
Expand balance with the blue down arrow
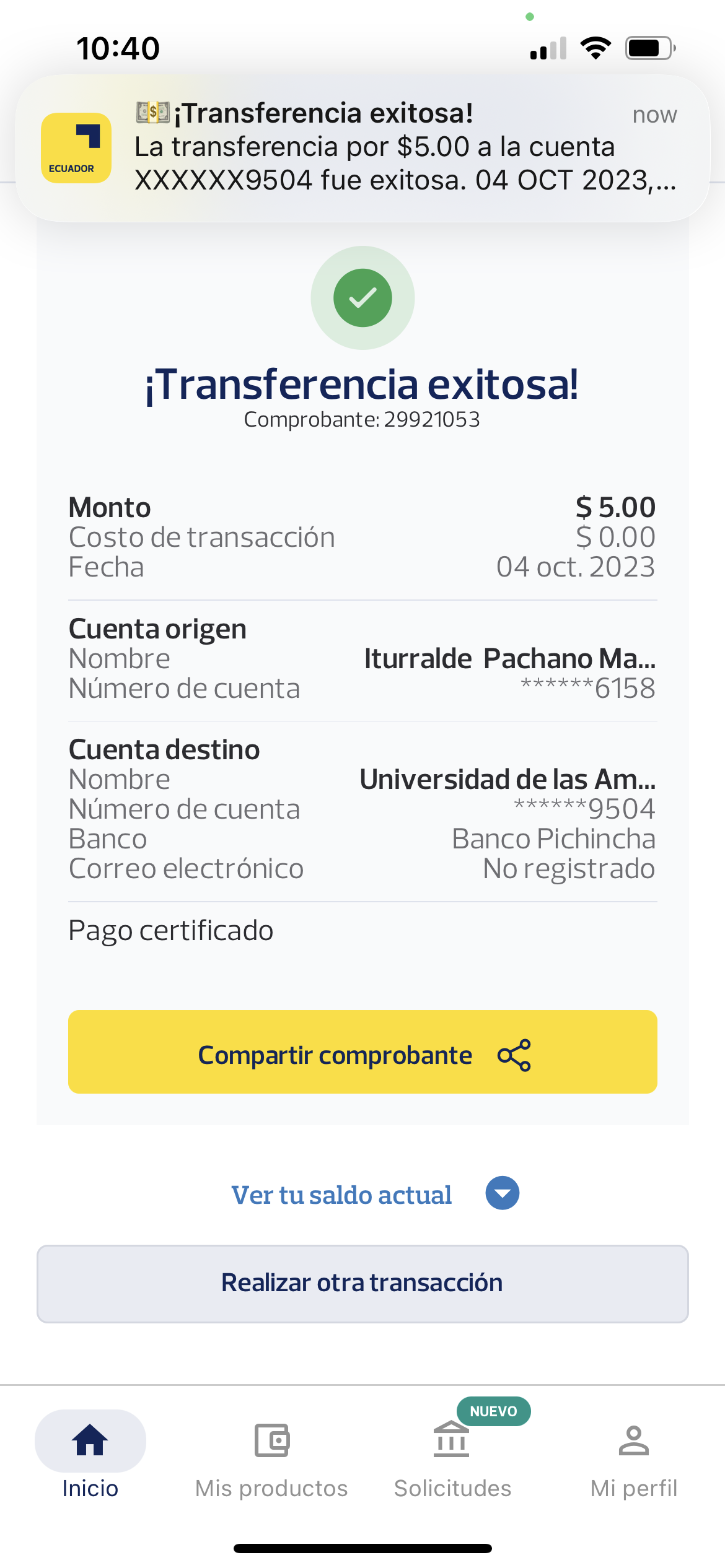point(502,1193)
